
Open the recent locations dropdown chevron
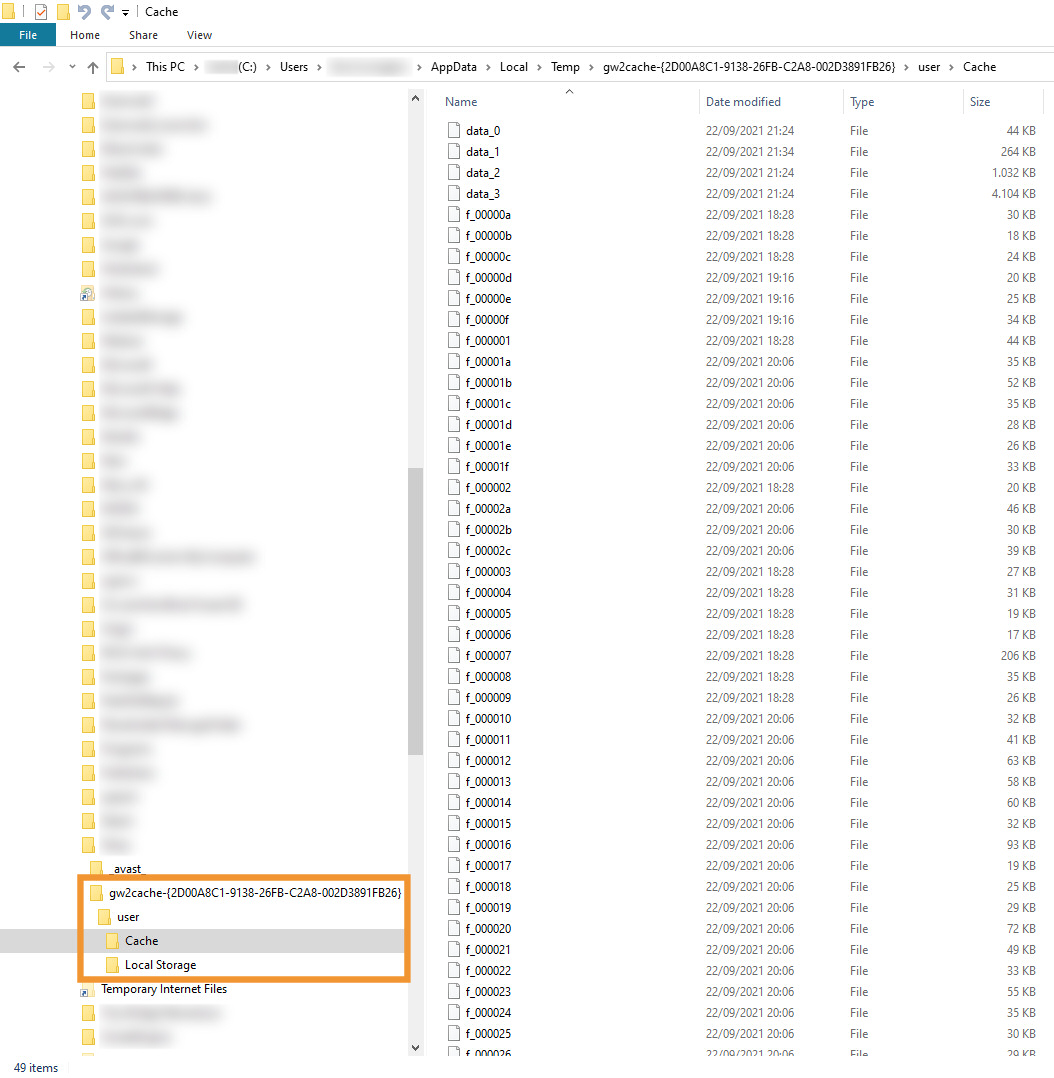tap(70, 67)
